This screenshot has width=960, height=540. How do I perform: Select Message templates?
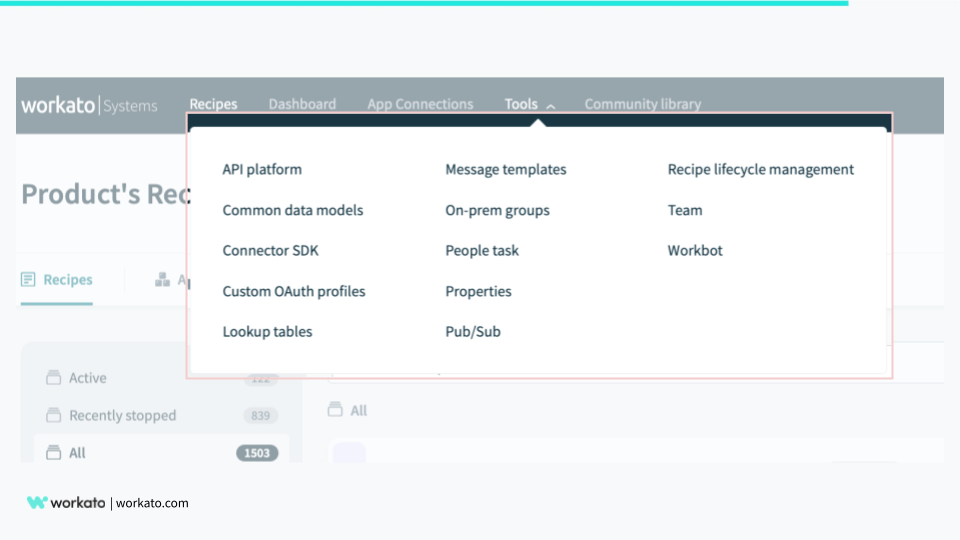tap(506, 170)
